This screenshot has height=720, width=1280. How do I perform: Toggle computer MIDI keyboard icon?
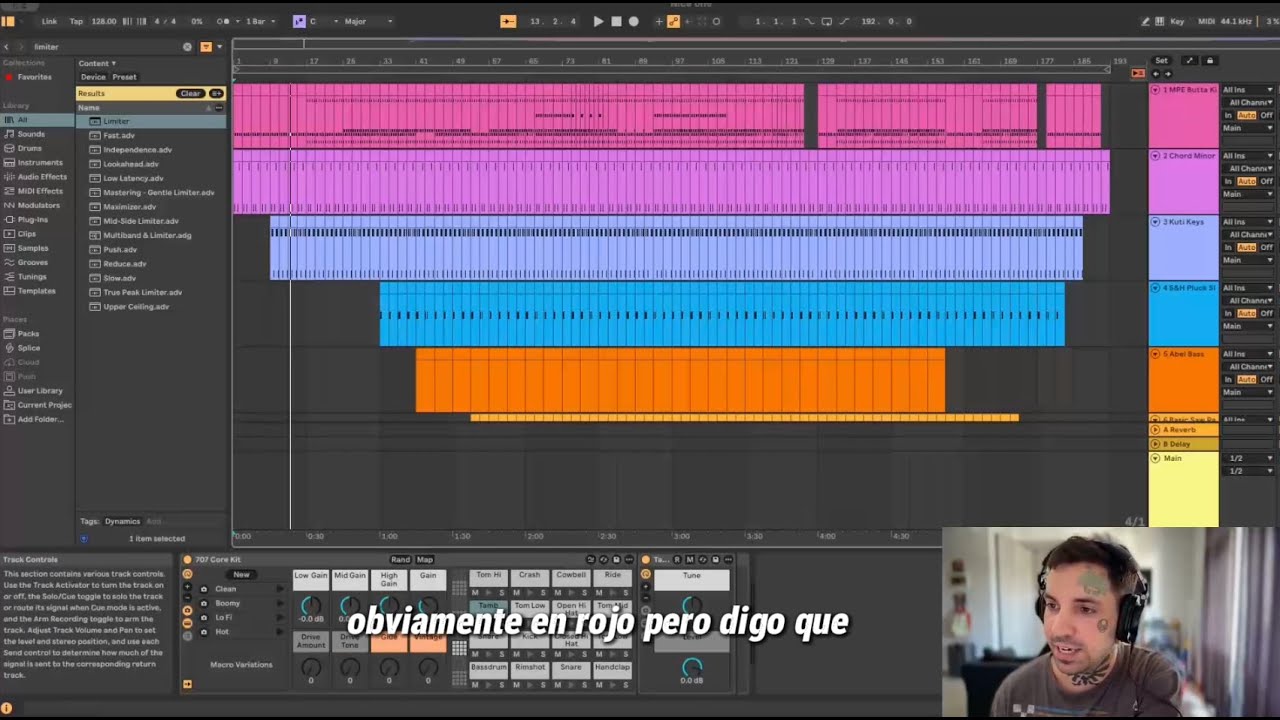1159,21
